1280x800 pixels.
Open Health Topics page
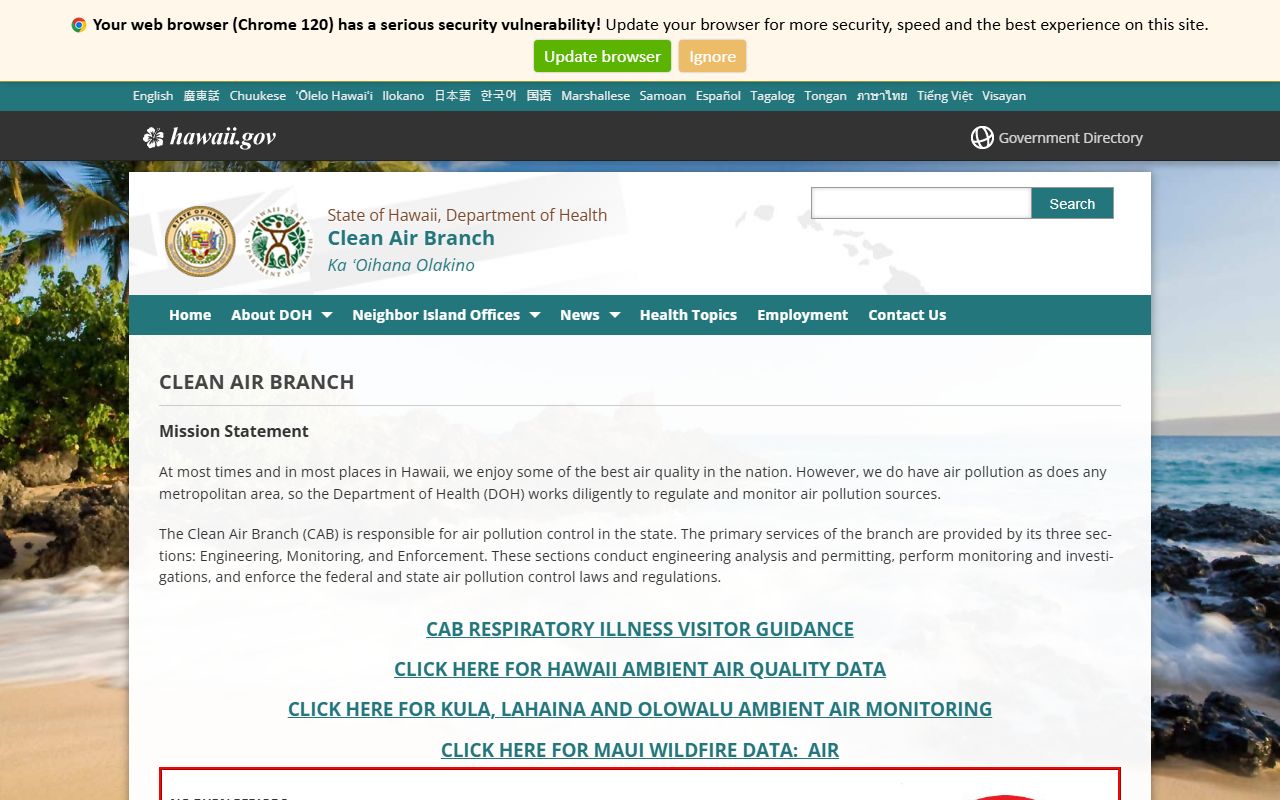pos(688,315)
